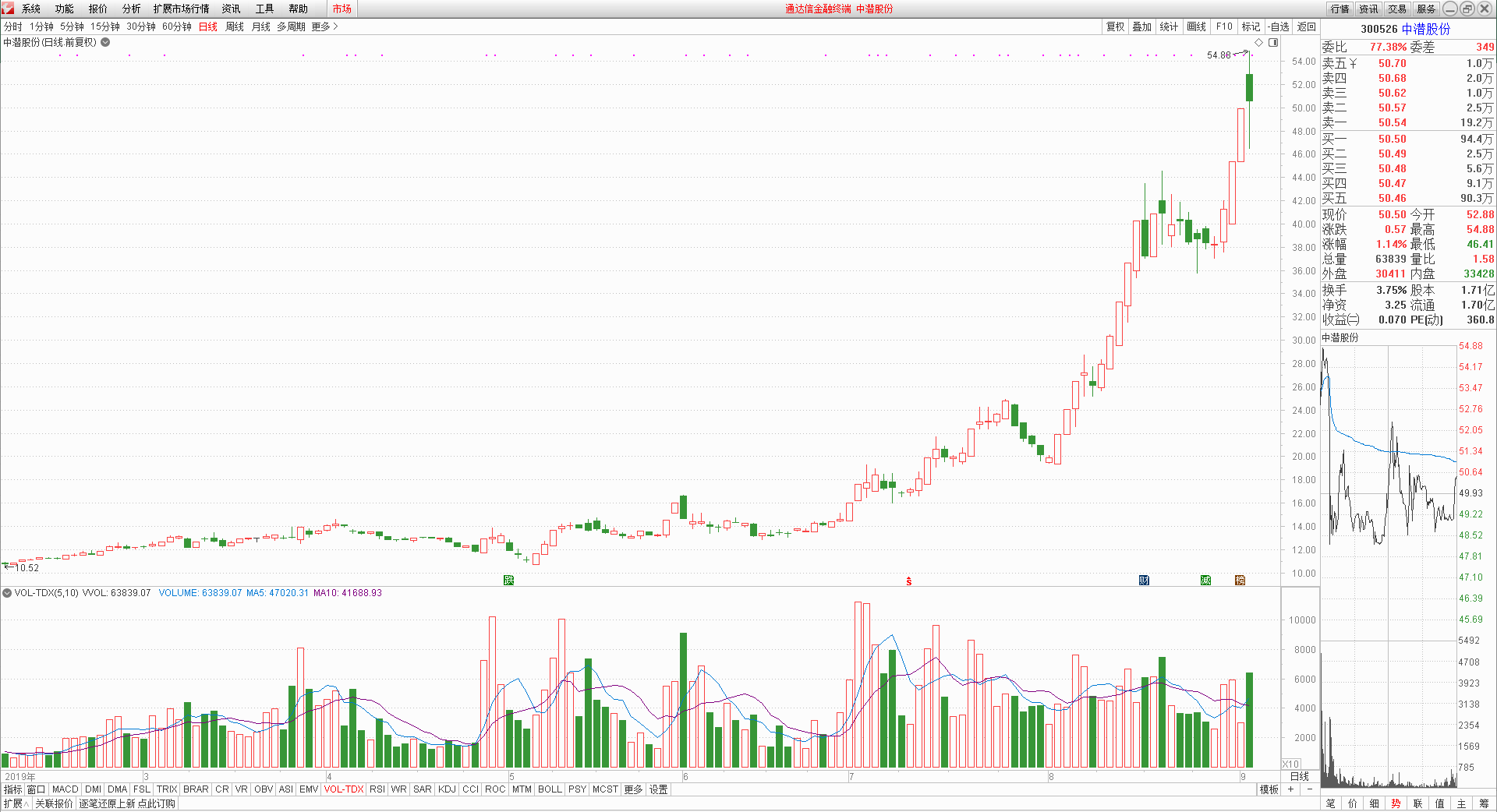Click the red app logo icon
Screen dimensions: 1497x812
tap(7, 8)
